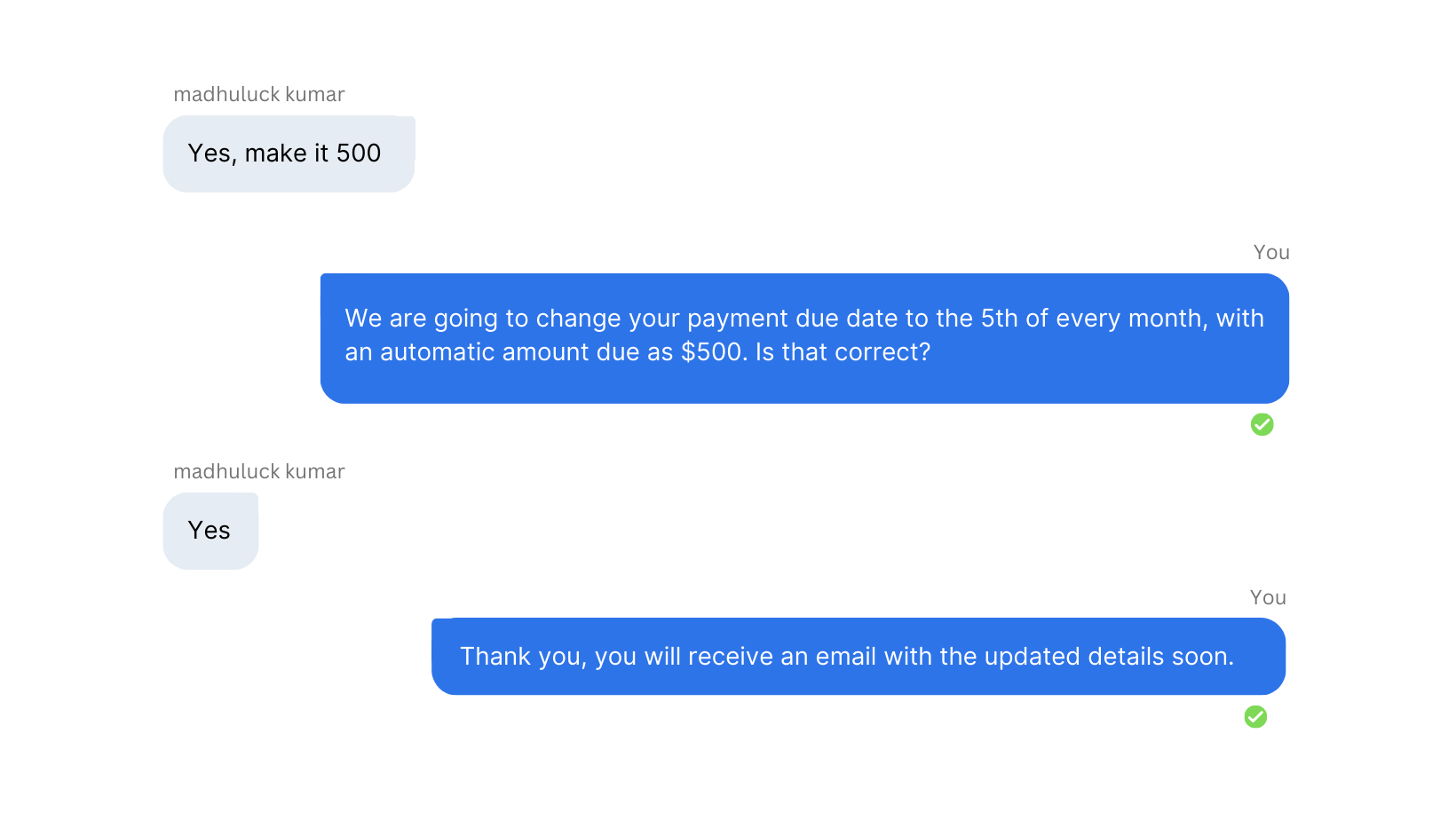Click the "madhuluck kumar" name above the "Yes" reply
This screenshot has width=1456, height=820.
point(259,471)
